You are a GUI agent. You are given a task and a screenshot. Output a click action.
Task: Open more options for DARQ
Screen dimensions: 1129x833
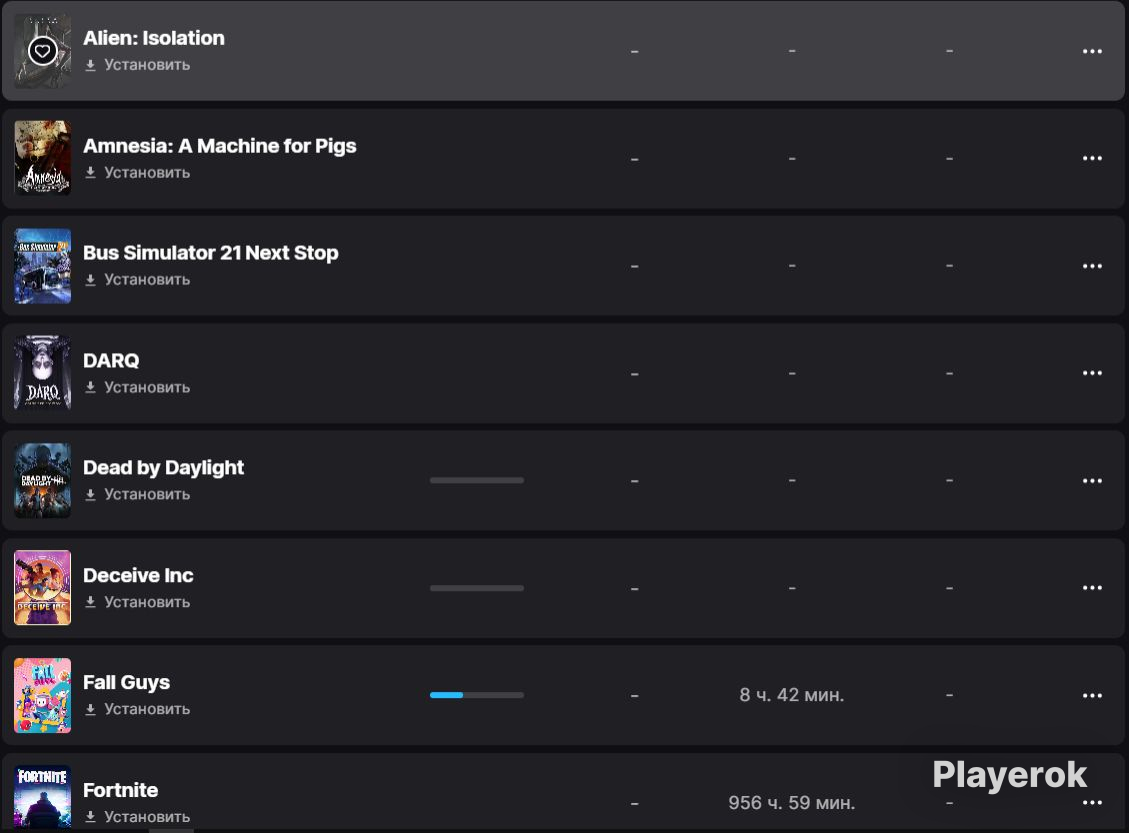pos(1092,373)
